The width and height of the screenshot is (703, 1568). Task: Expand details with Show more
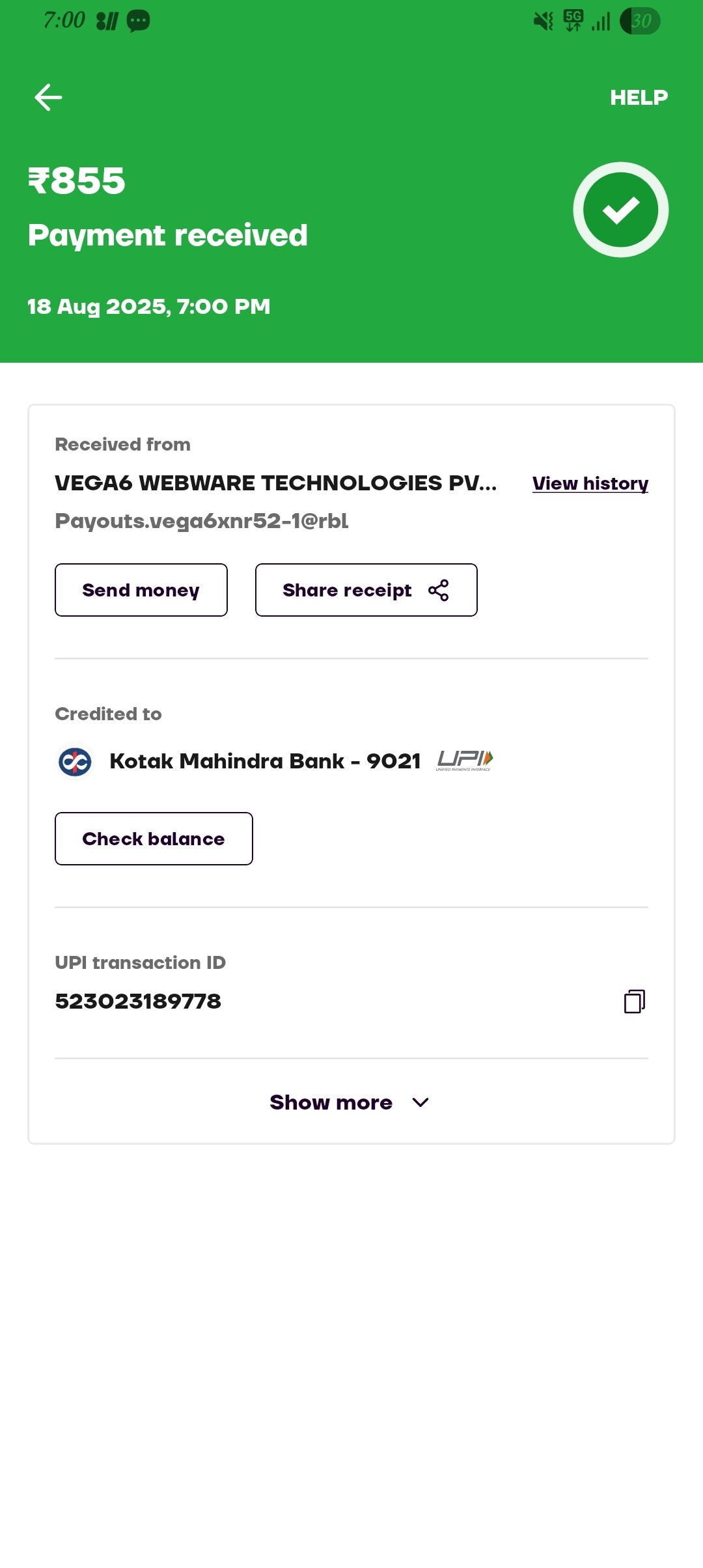click(331, 1102)
